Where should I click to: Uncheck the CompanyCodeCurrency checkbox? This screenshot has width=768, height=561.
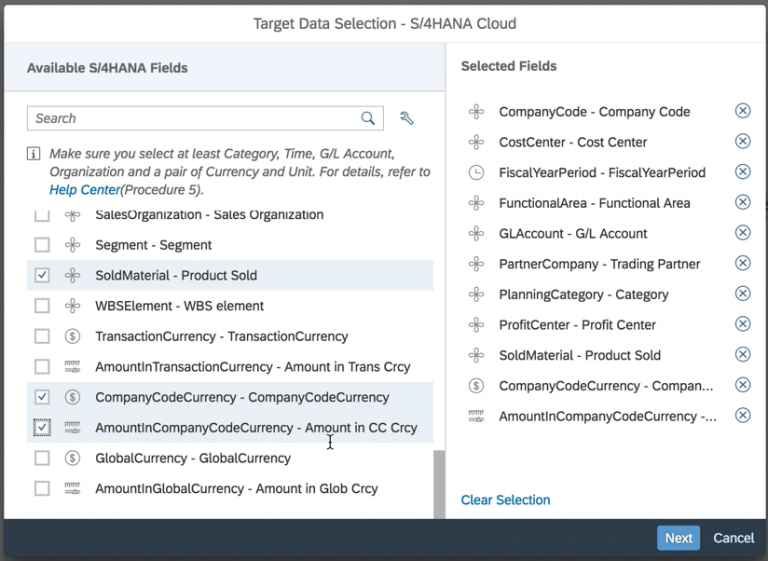[x=42, y=397]
